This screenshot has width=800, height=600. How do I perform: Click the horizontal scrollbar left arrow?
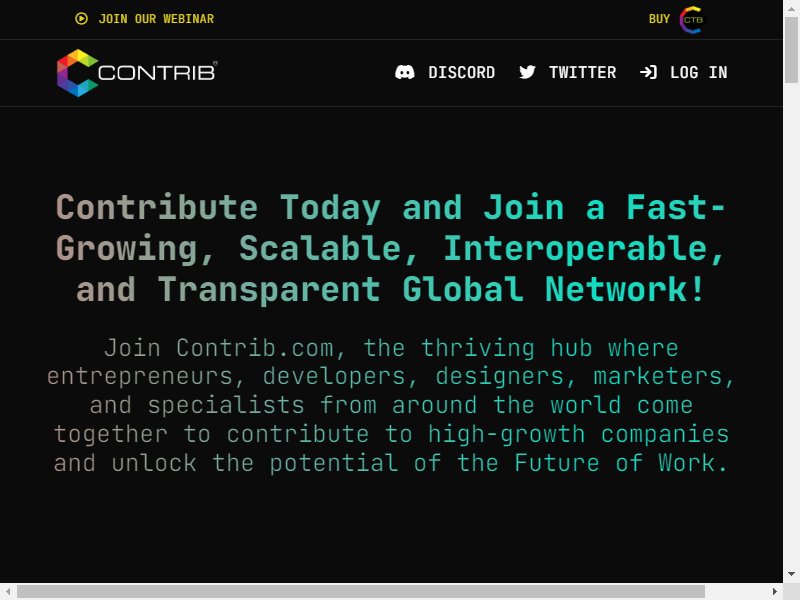tap(8, 591)
